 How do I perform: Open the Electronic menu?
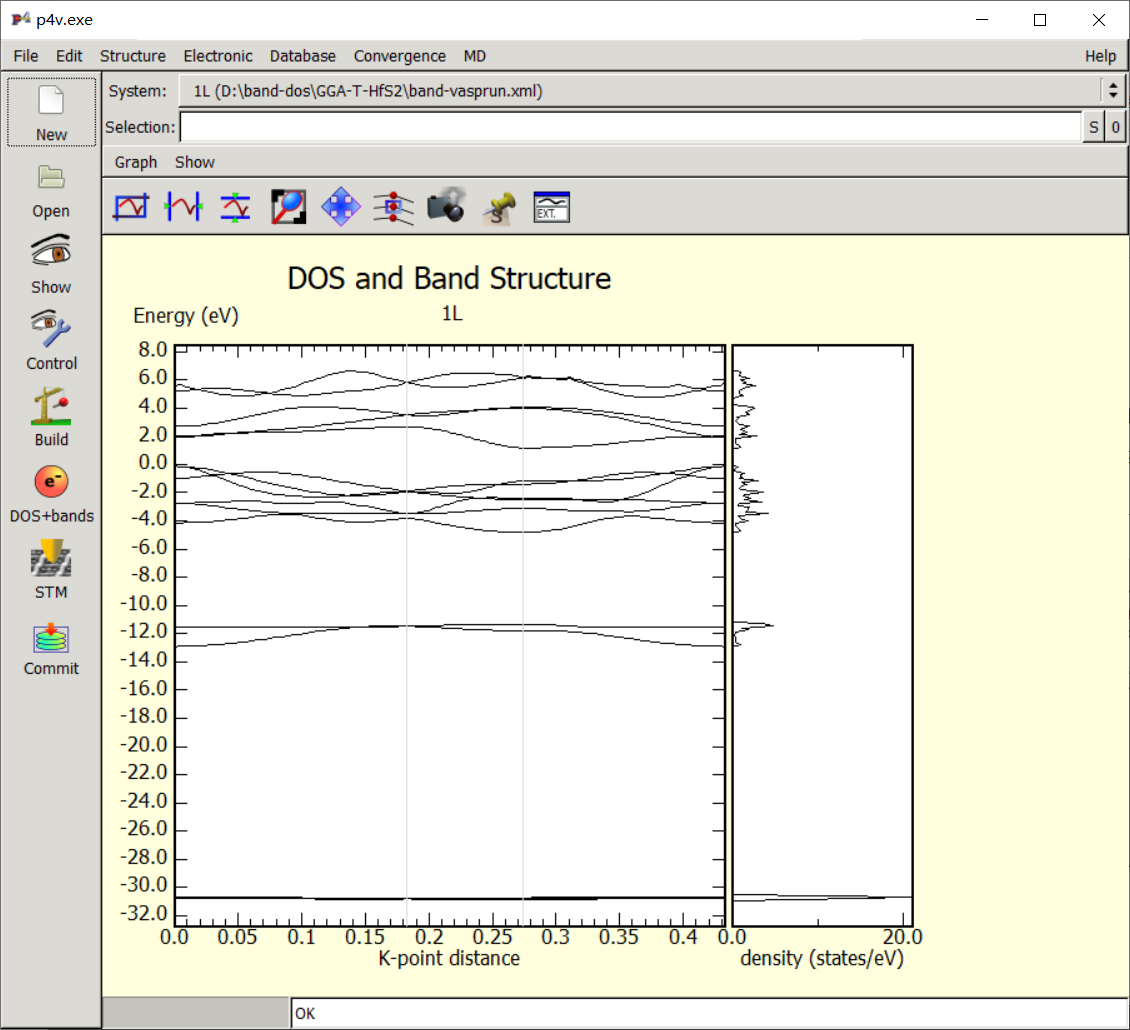[x=218, y=56]
